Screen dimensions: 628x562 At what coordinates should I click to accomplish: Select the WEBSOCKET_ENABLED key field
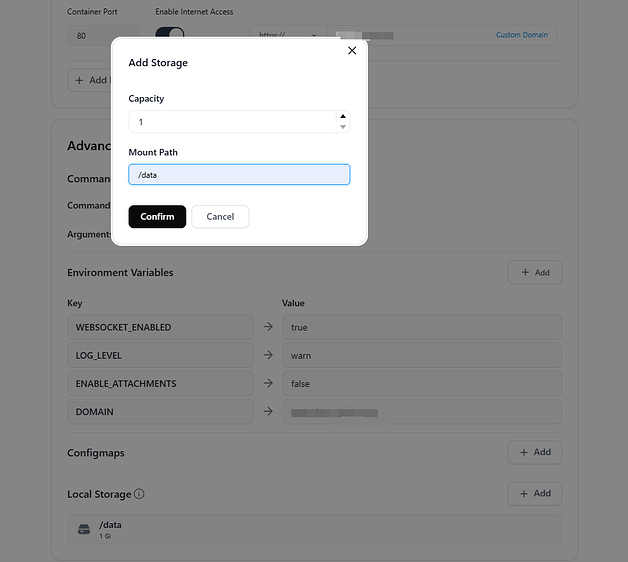160,327
